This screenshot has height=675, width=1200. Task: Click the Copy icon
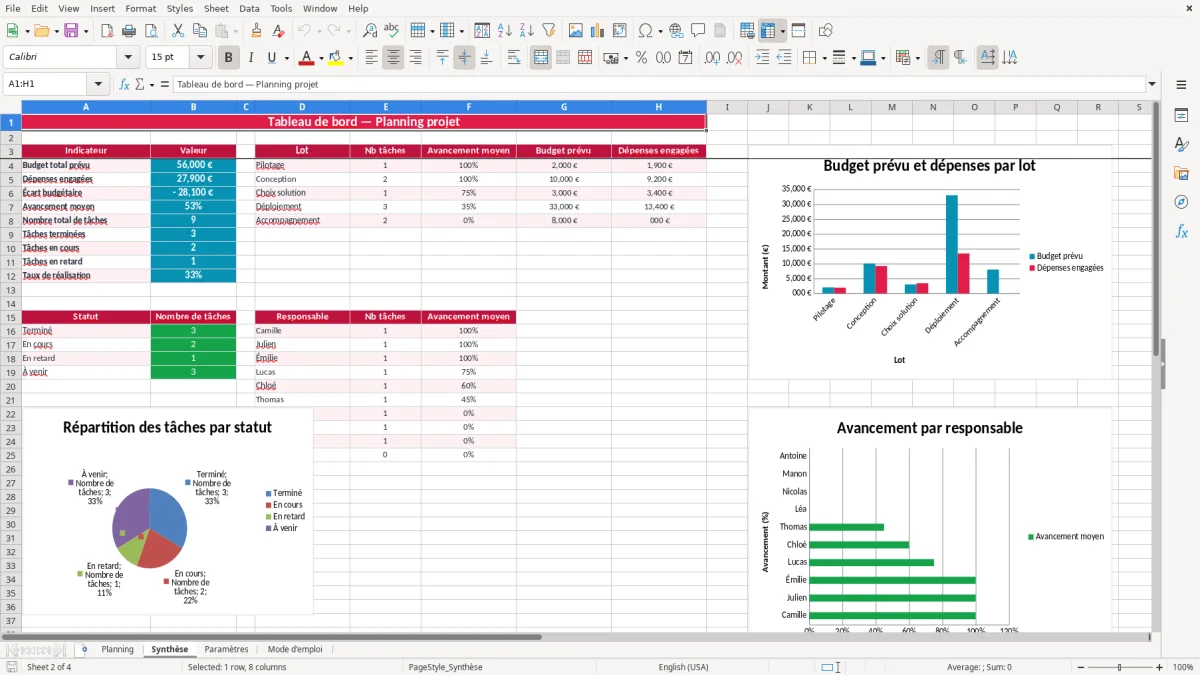coord(199,31)
